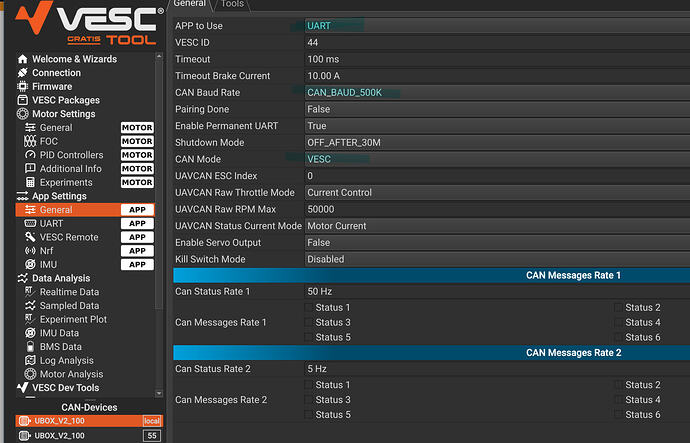Edit Timeout Brake Current field
Viewport: 690px width, 443px height.
497,76
